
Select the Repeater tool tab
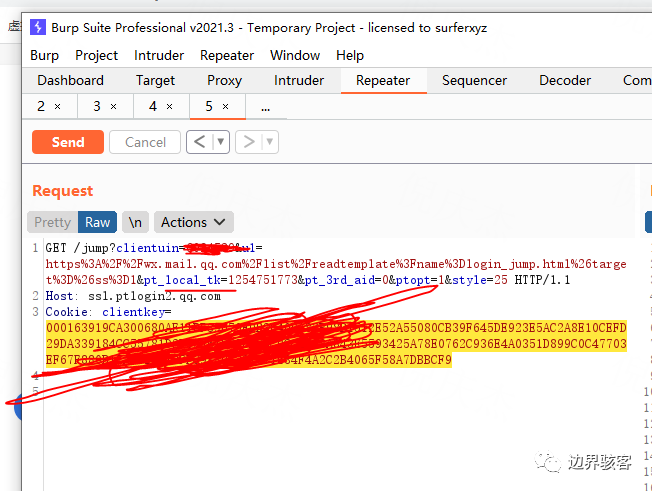click(x=383, y=80)
